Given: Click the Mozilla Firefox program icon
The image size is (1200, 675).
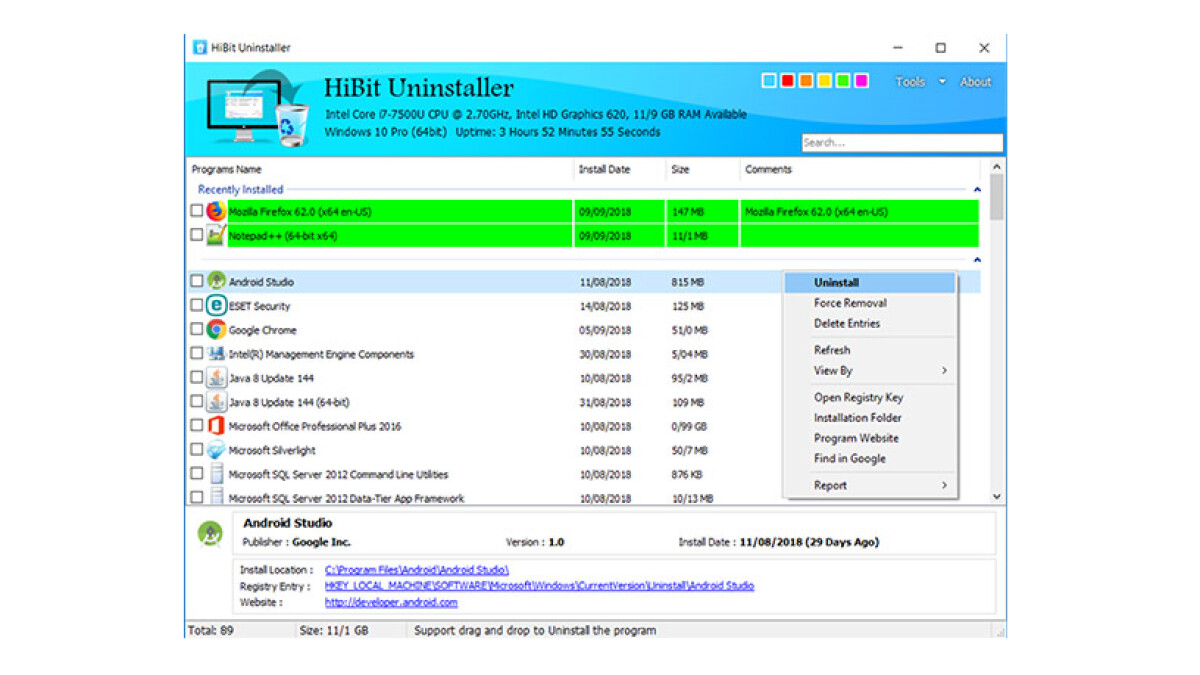Looking at the screenshot, I should click(x=216, y=212).
